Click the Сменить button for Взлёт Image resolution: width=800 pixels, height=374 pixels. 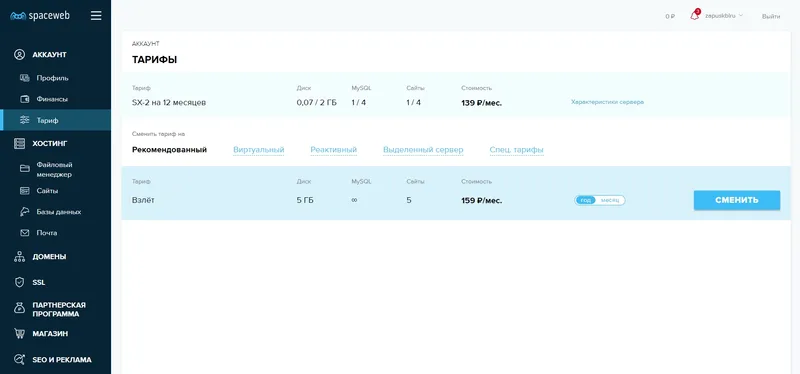click(737, 200)
